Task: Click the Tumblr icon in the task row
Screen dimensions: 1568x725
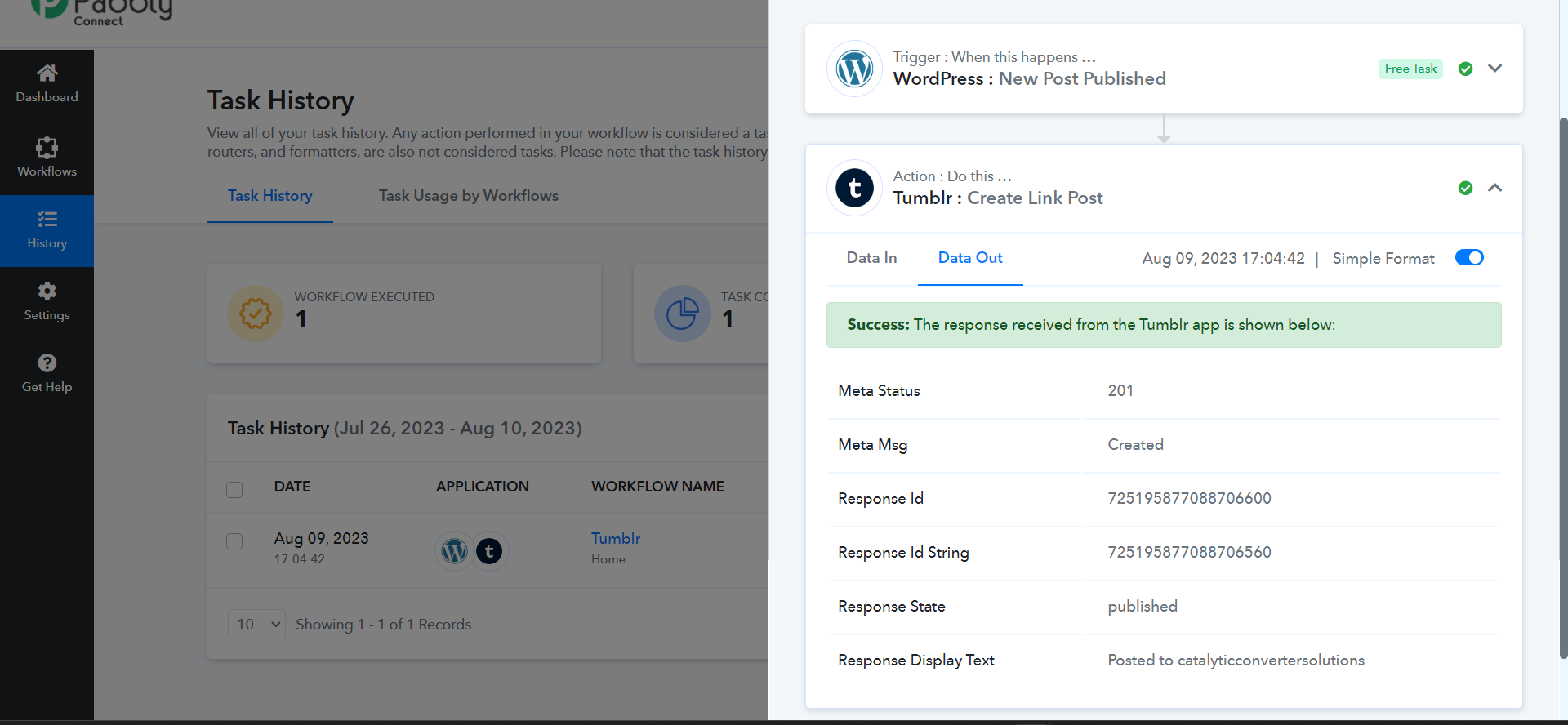Action: (489, 551)
